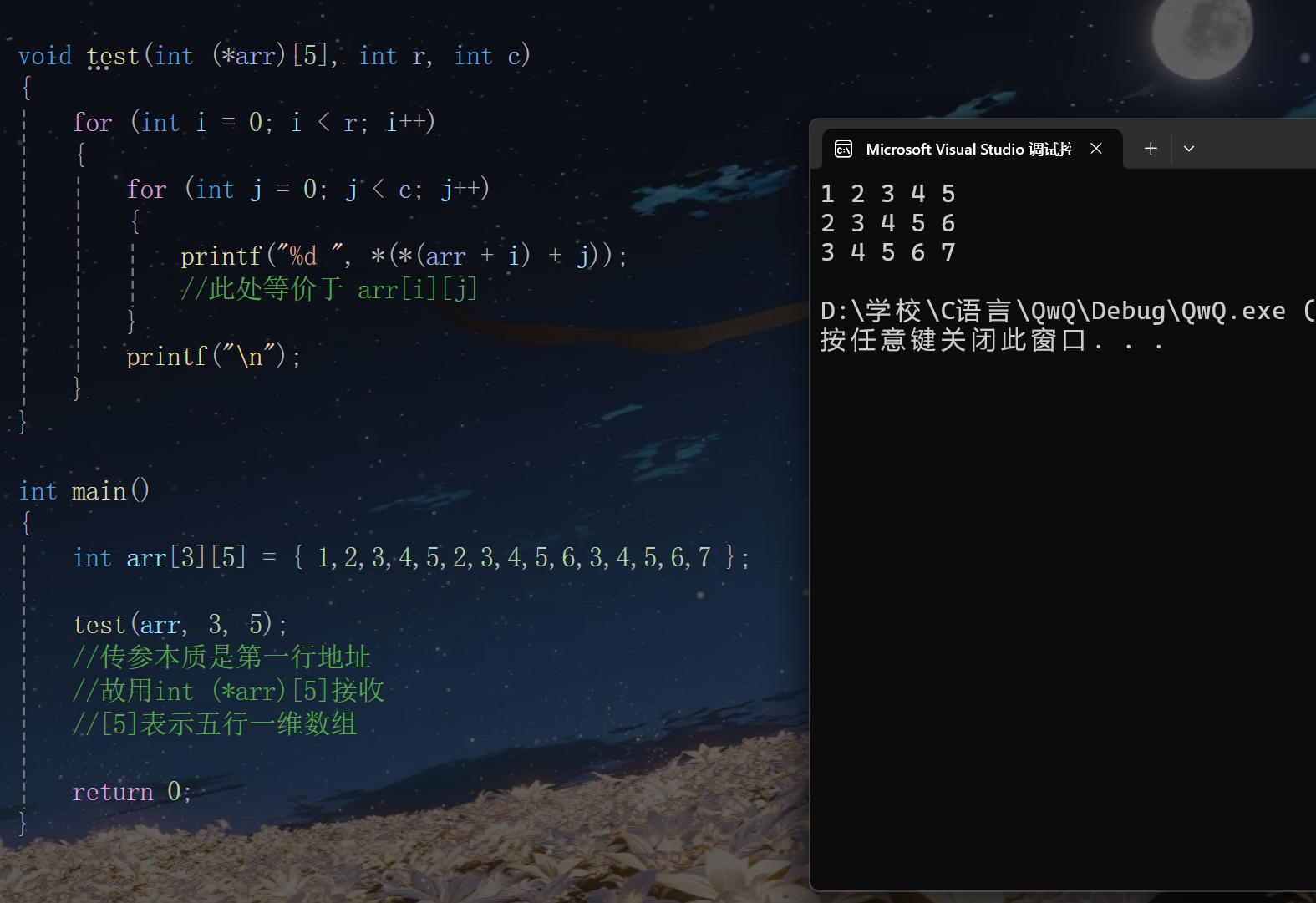The image size is (1316, 903).
Task: Close the Microsoft Visual Studio debug console tab
Action: coord(1096,149)
